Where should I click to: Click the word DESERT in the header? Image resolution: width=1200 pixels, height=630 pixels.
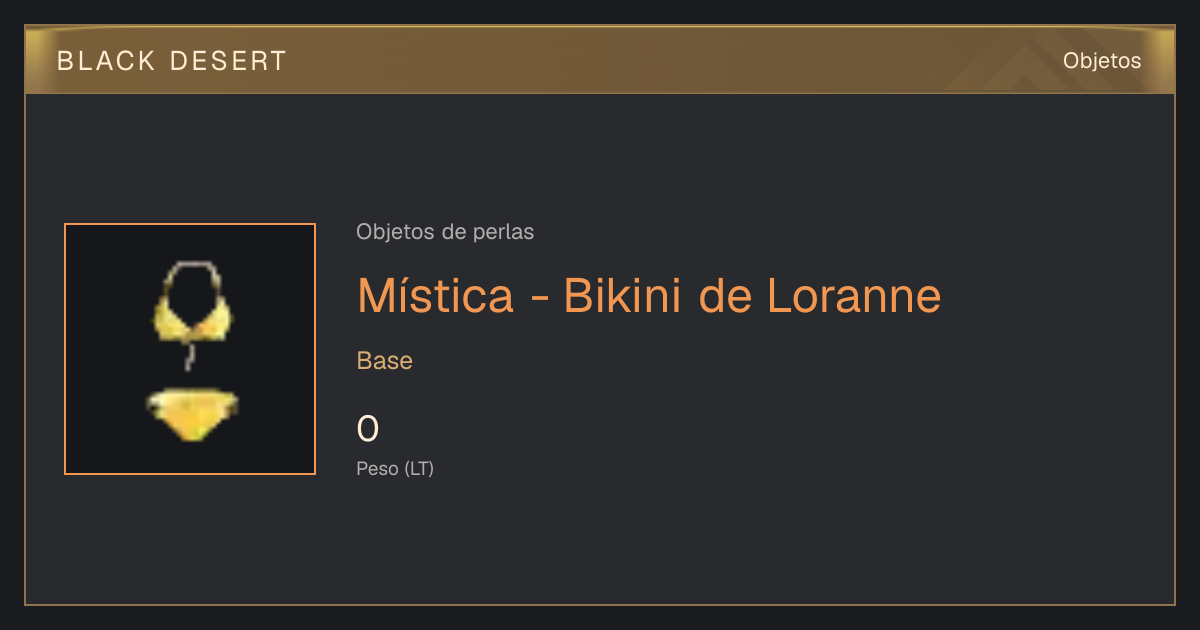point(229,61)
